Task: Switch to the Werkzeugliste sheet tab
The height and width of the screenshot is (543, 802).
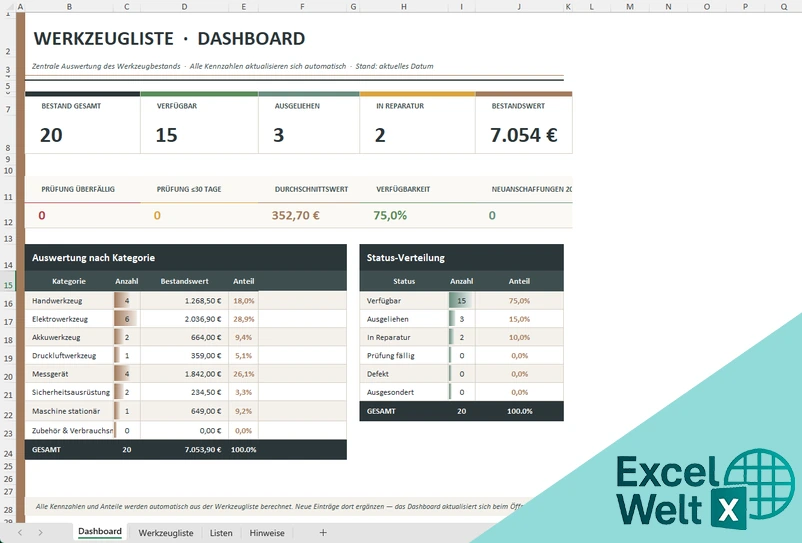Action: click(x=166, y=533)
